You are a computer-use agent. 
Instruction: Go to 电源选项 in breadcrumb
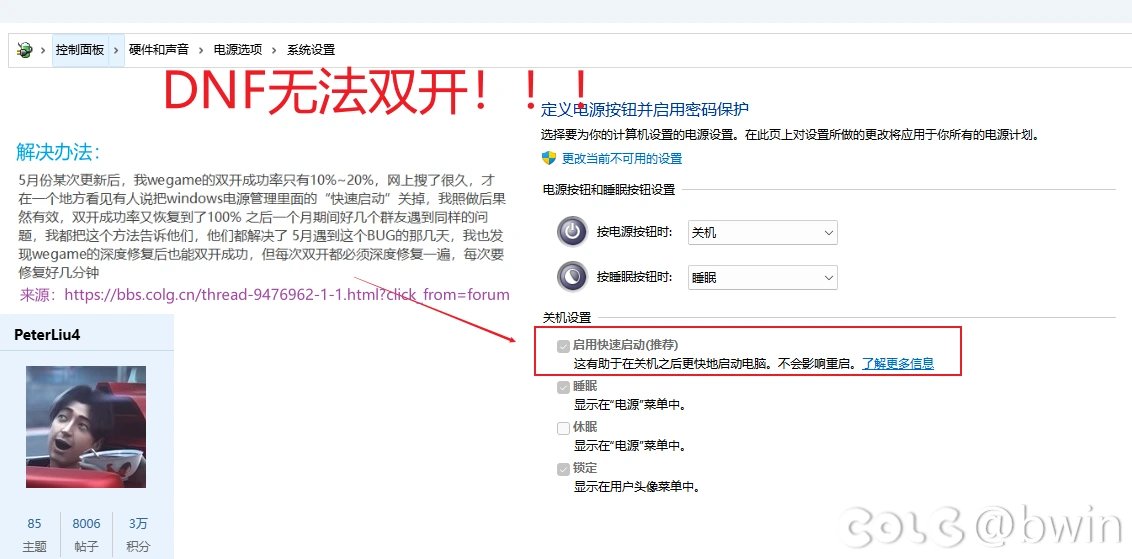pyautogui.click(x=237, y=50)
